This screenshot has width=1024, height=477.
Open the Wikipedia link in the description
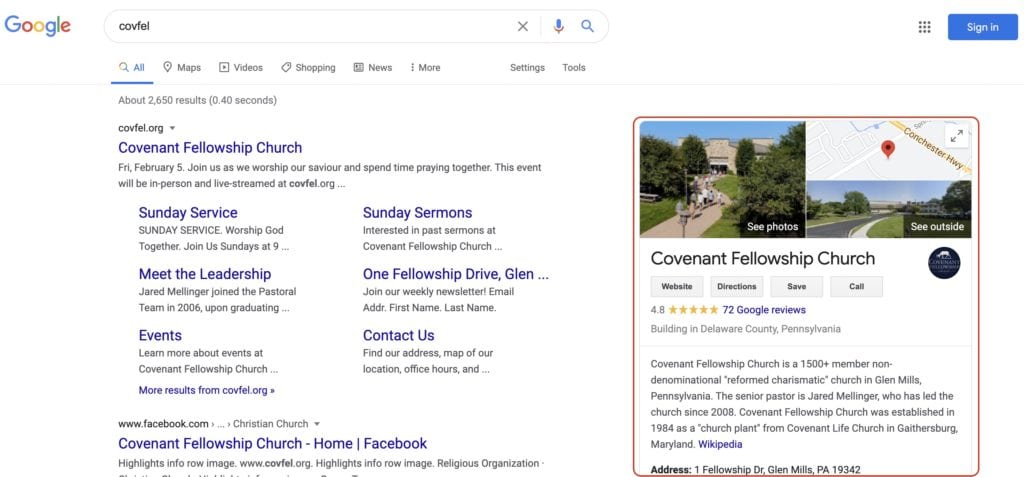coord(720,444)
